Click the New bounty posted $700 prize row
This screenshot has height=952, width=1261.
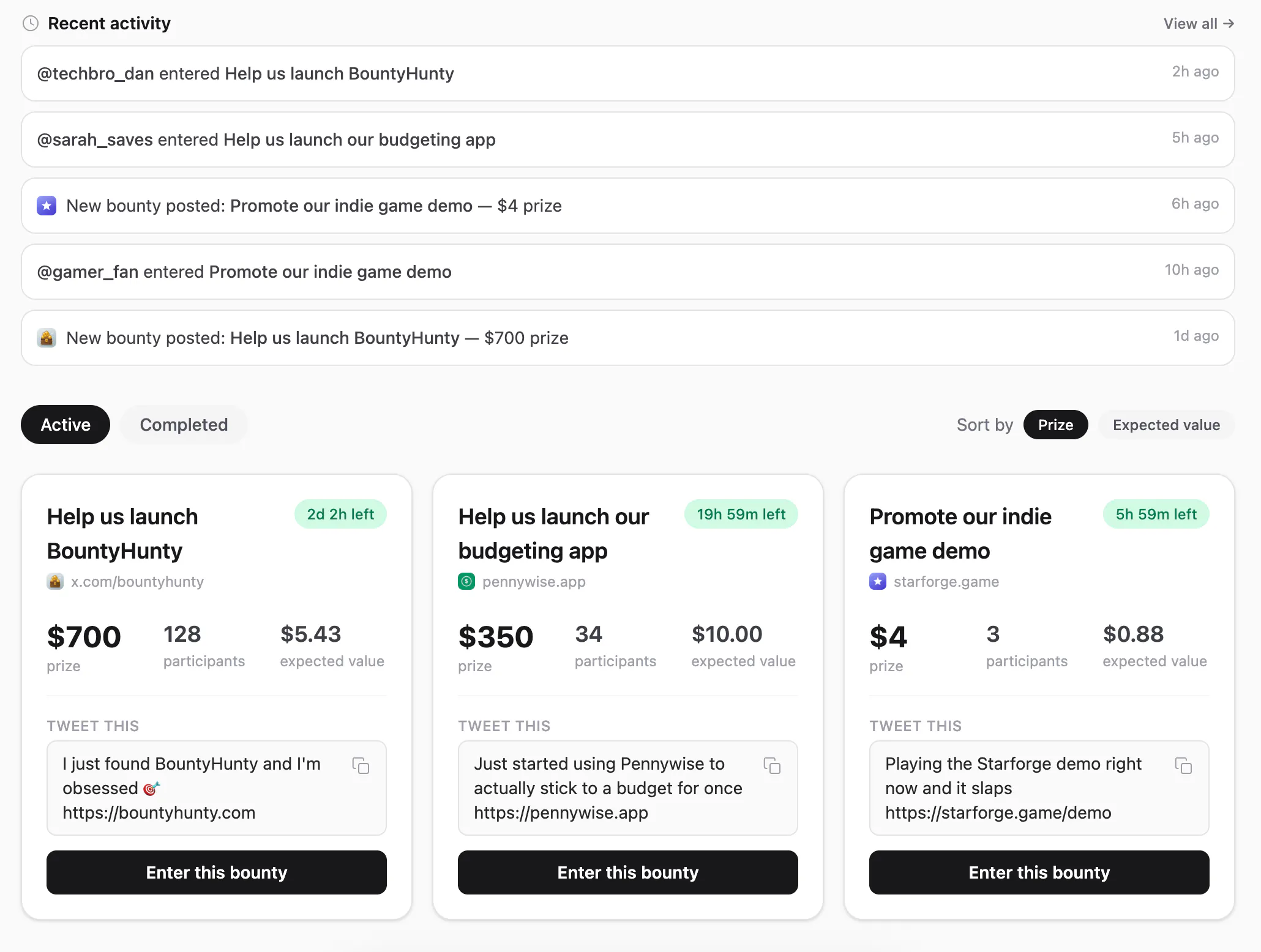[628, 338]
